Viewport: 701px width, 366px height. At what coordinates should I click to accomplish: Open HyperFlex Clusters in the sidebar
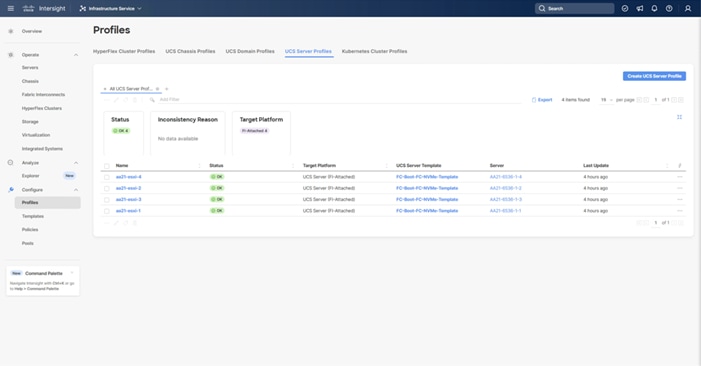(42, 108)
